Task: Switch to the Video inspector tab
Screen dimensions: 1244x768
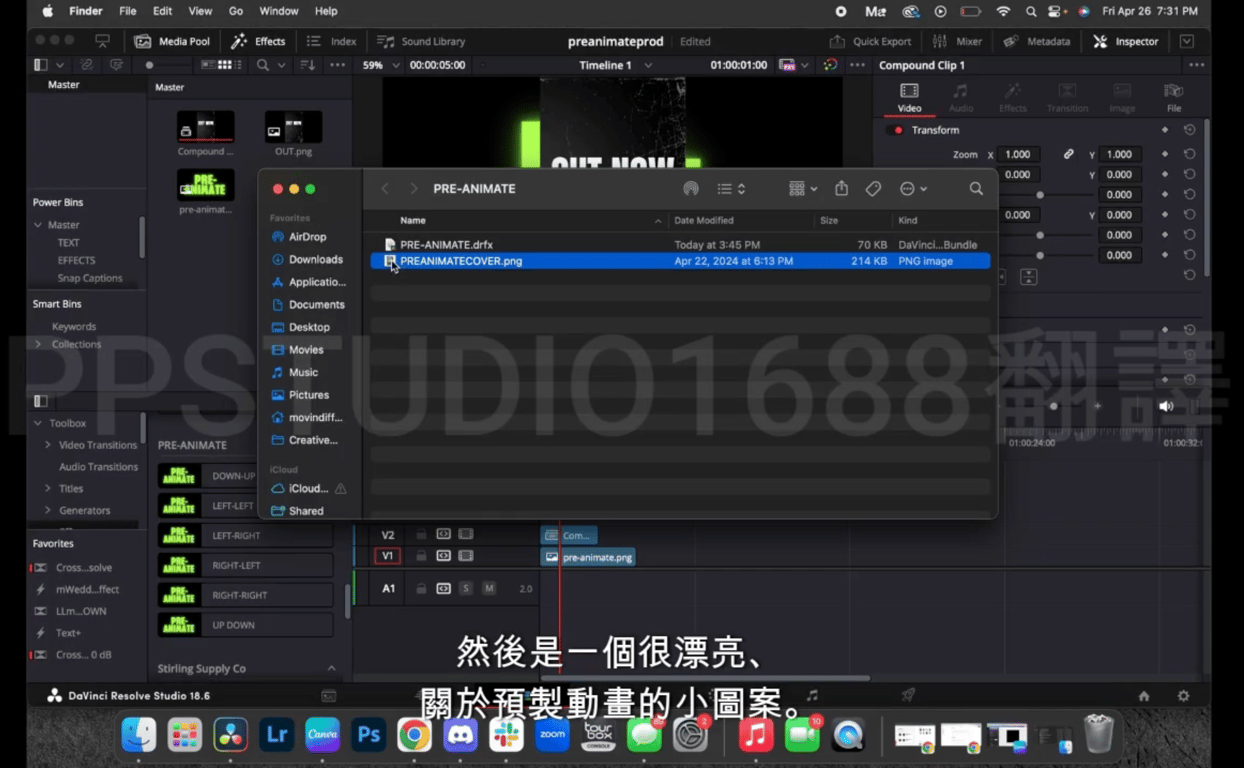Action: tap(909, 97)
